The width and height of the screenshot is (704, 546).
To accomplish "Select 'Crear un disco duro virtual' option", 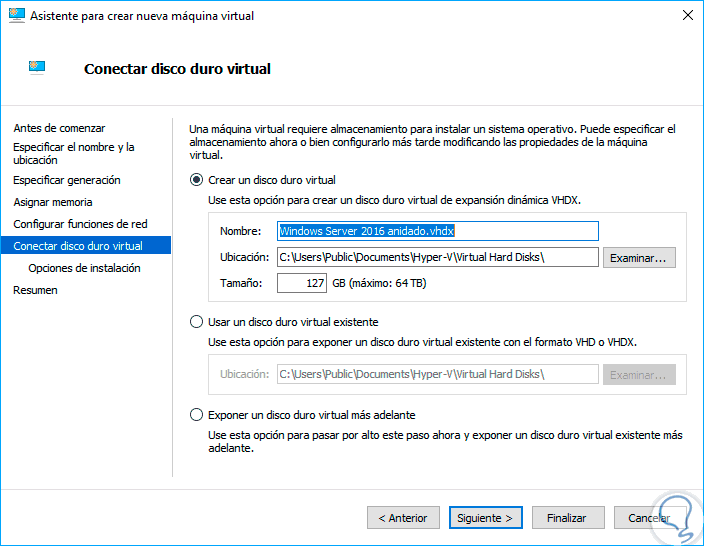I will 196,181.
